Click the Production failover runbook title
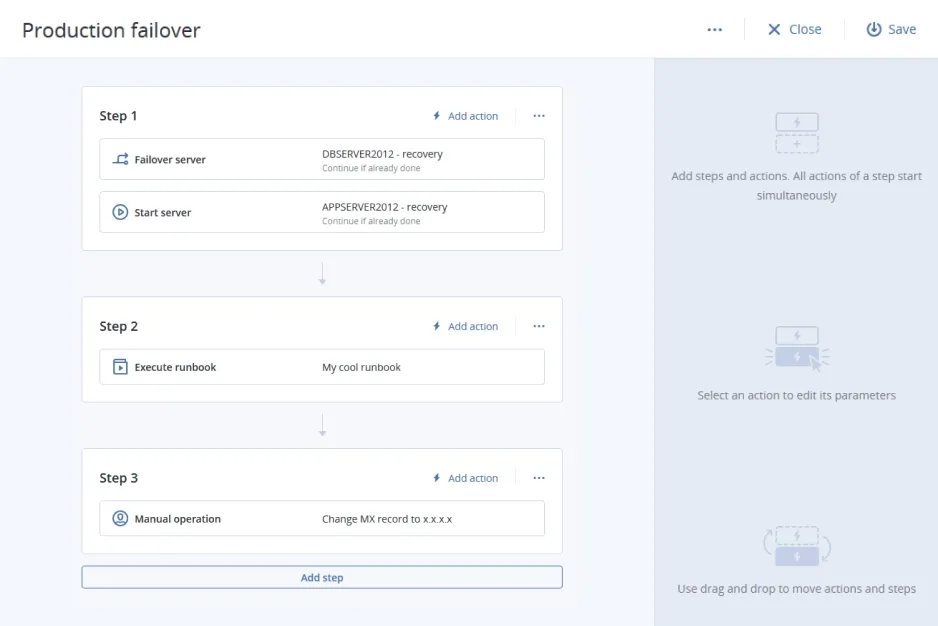938x626 pixels. coord(111,30)
